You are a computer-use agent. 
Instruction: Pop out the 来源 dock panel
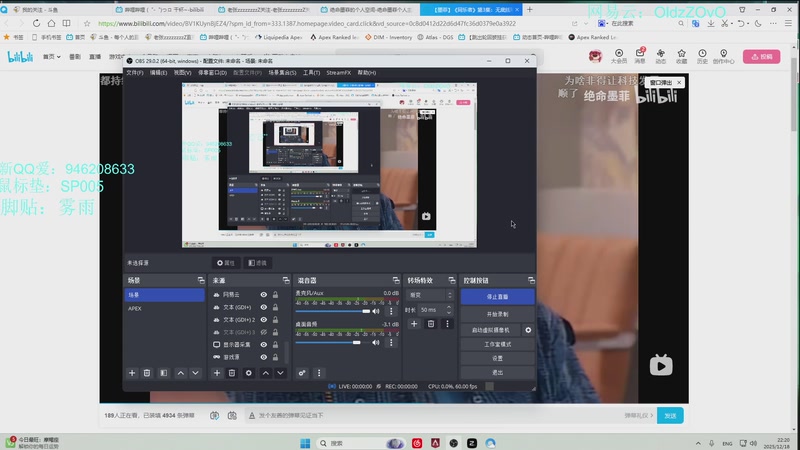point(286,281)
